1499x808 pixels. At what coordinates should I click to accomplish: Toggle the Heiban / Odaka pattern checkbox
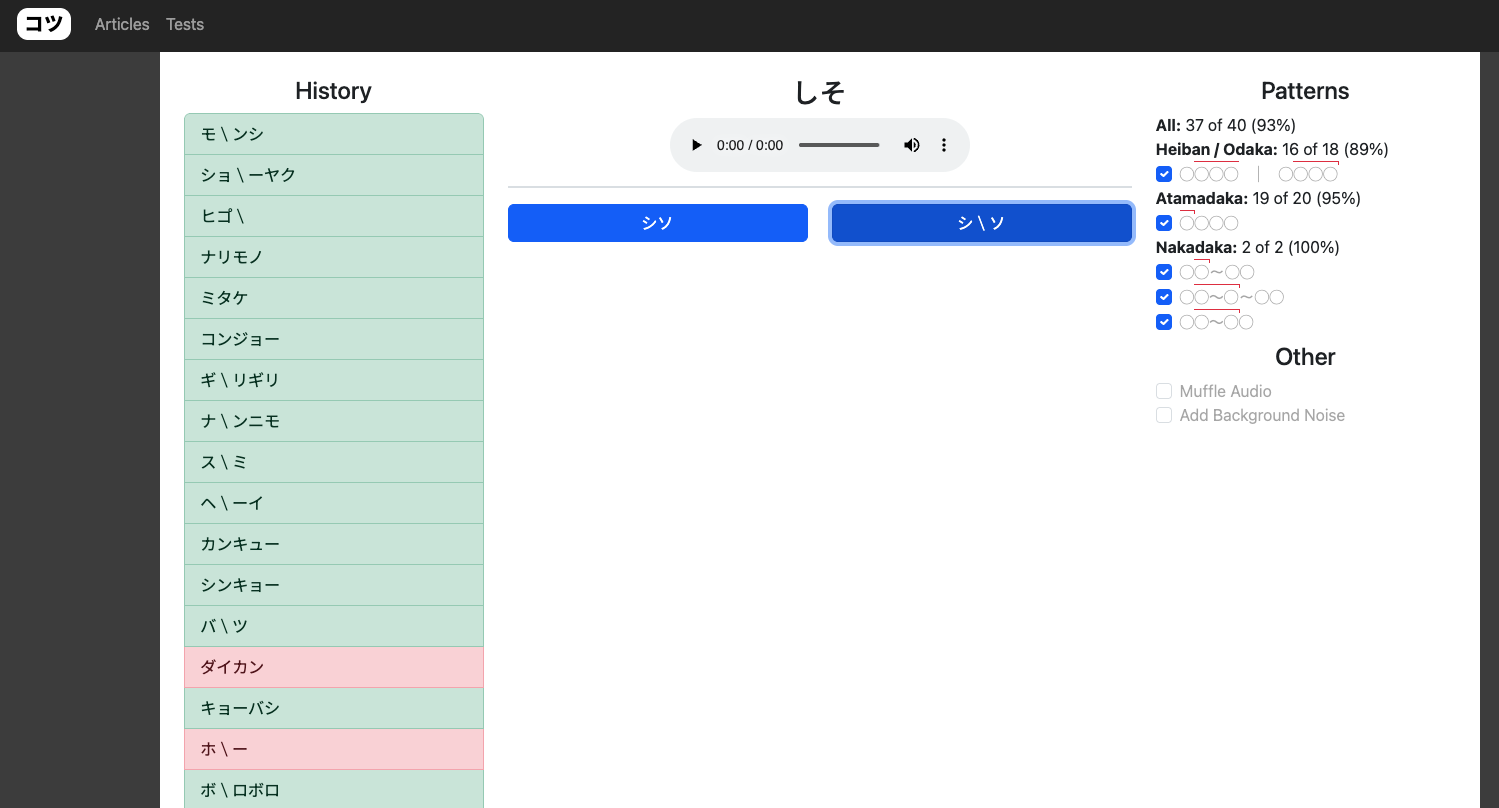click(x=1164, y=174)
